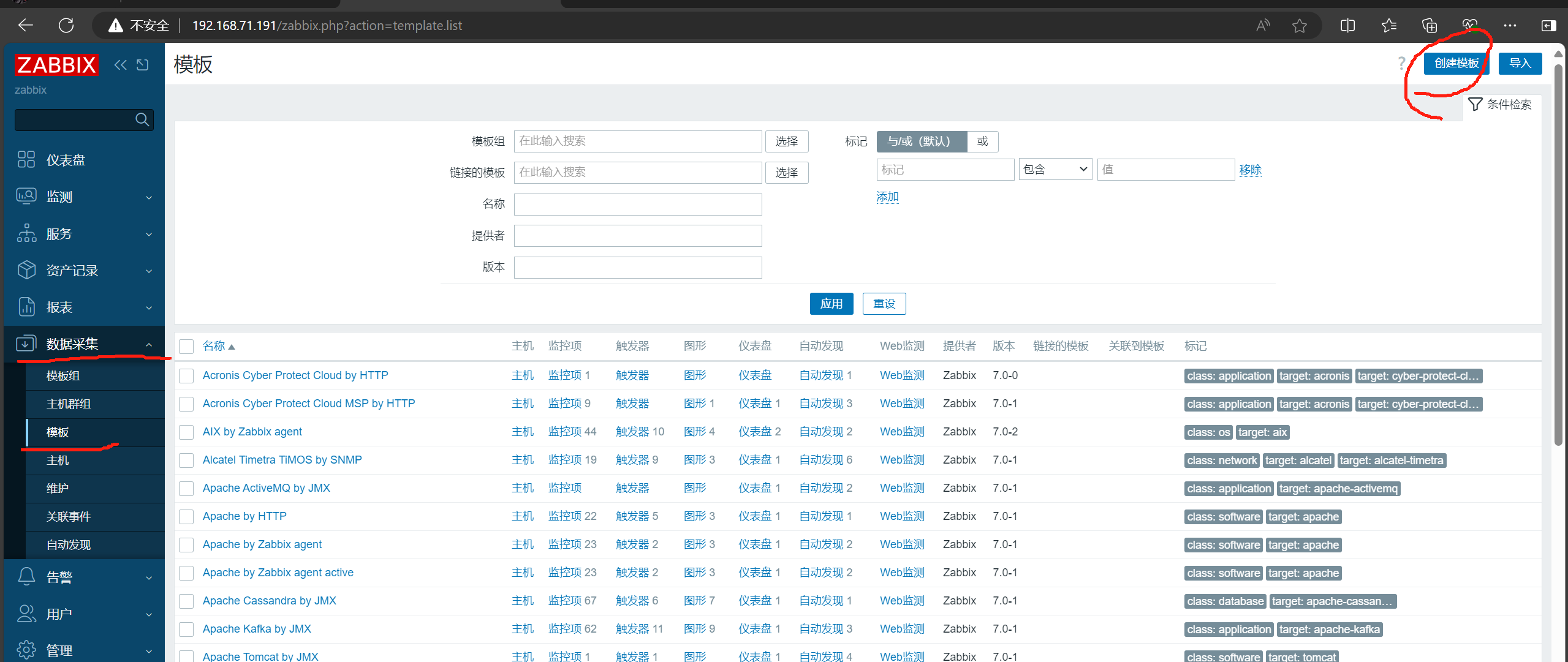Click the 服务 services hierarchy icon

(26, 233)
